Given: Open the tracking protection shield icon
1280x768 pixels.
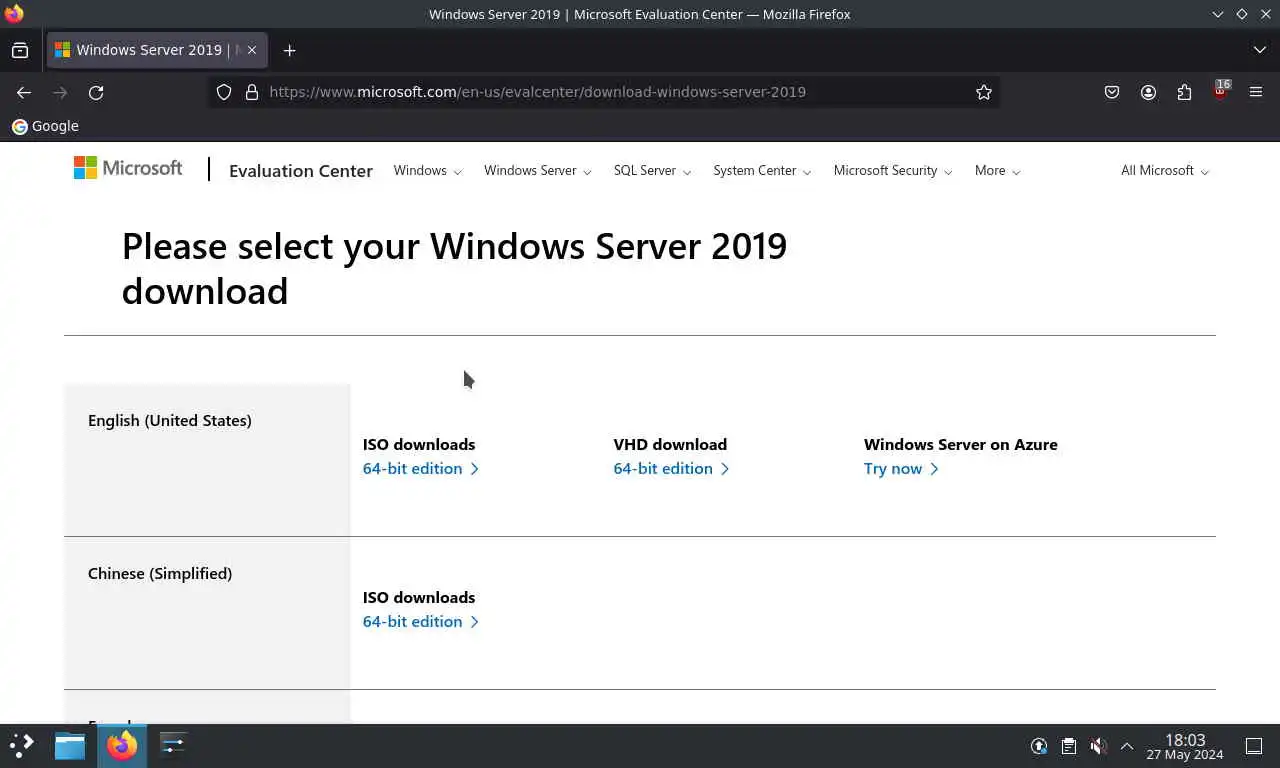Looking at the screenshot, I should pyautogui.click(x=224, y=92).
